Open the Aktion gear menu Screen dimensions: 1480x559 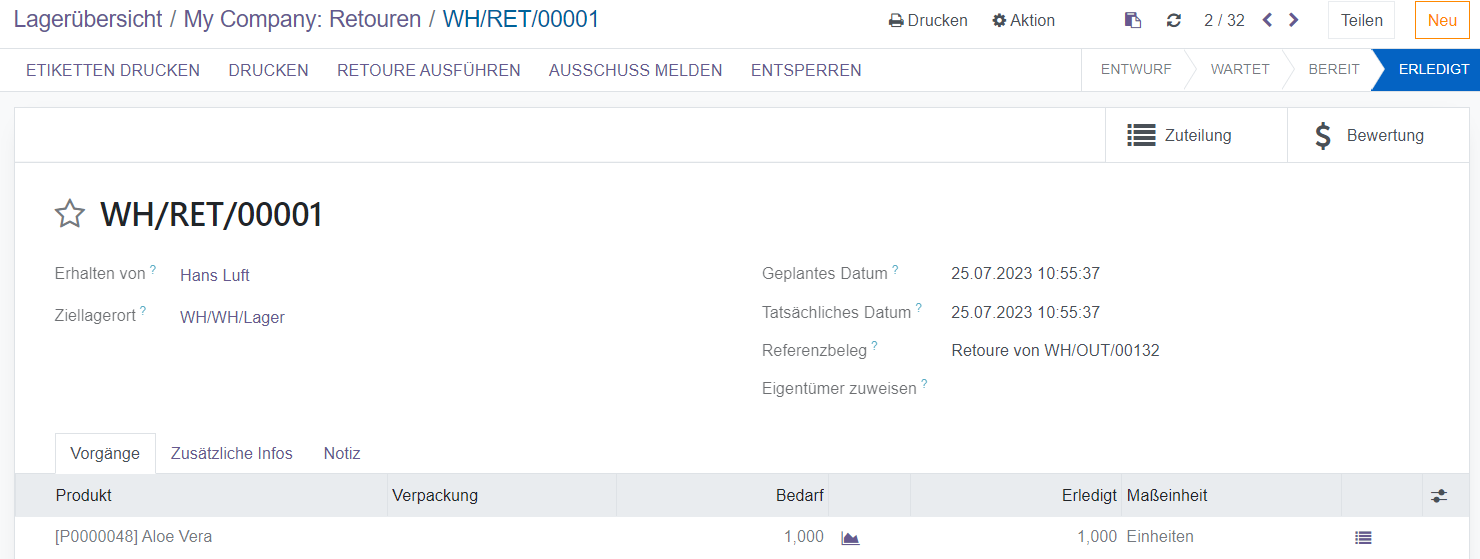1023,20
